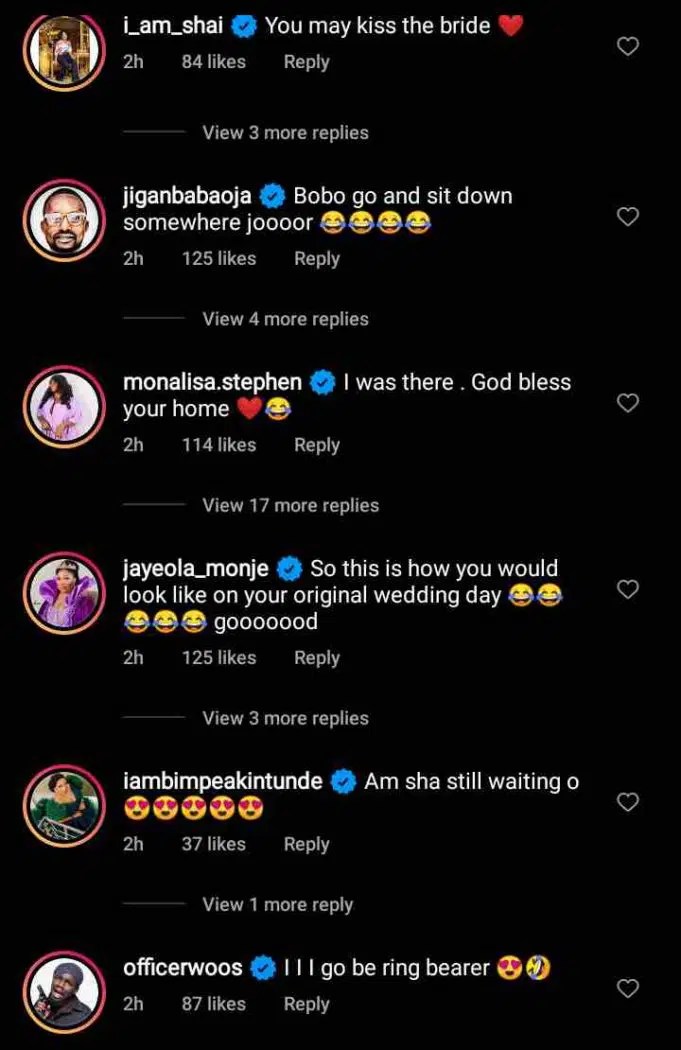Screen dimensions: 681x1050
Task: Like monalisa.stephen's comment
Action: (627, 403)
